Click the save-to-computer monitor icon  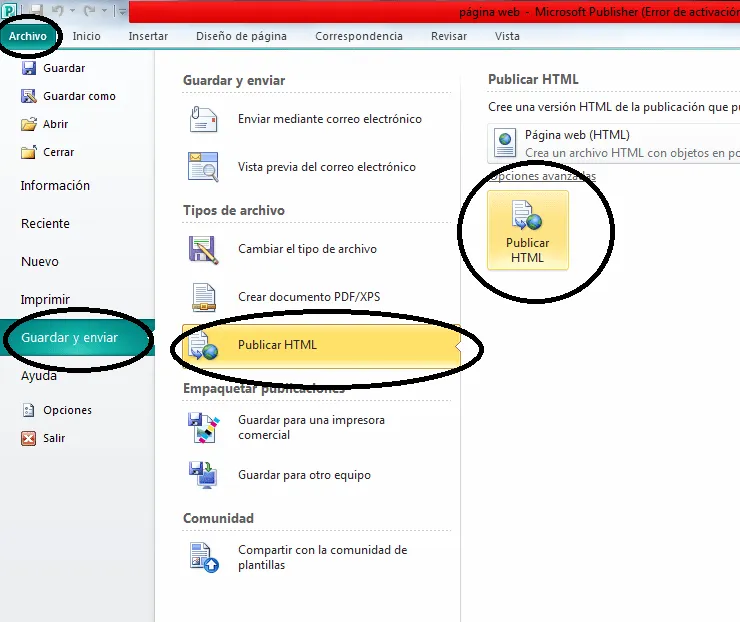pyautogui.click(x=203, y=475)
